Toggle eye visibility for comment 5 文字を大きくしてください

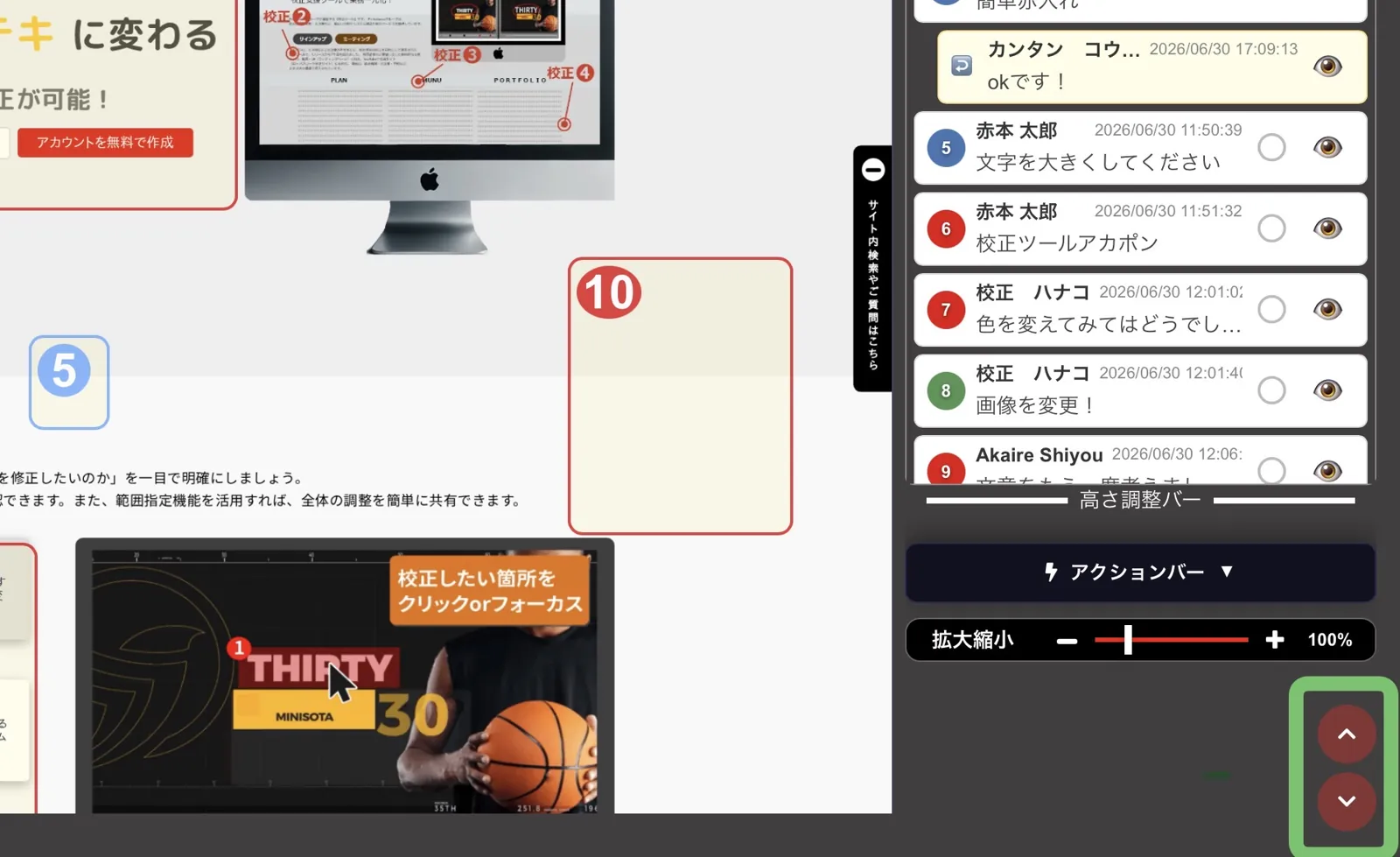coord(1327,147)
